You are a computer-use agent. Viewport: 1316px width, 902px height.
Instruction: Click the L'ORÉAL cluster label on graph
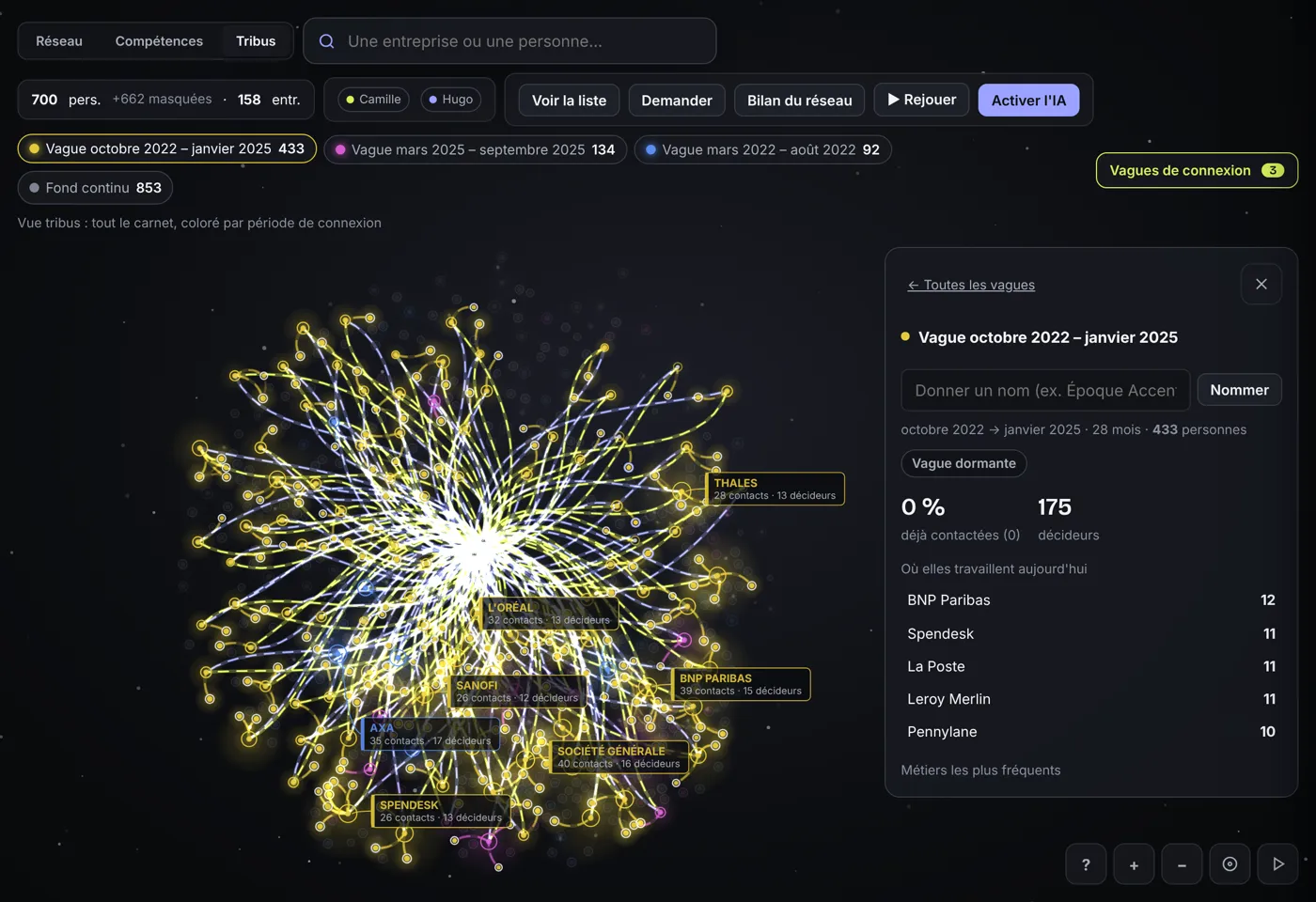click(549, 614)
